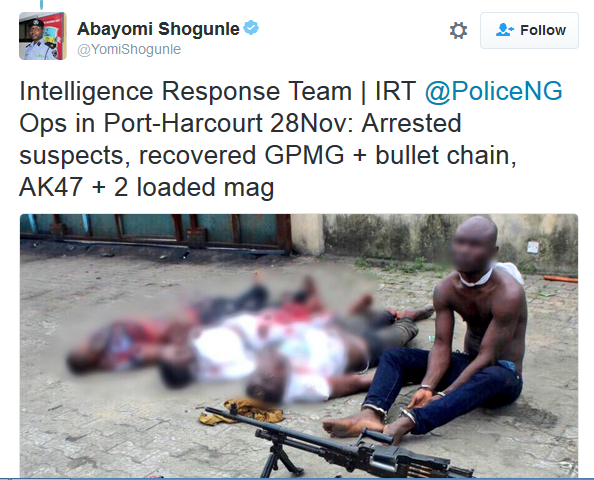
Task: Open Abayomi Shogunle's profile avatar
Action: [x=43, y=36]
